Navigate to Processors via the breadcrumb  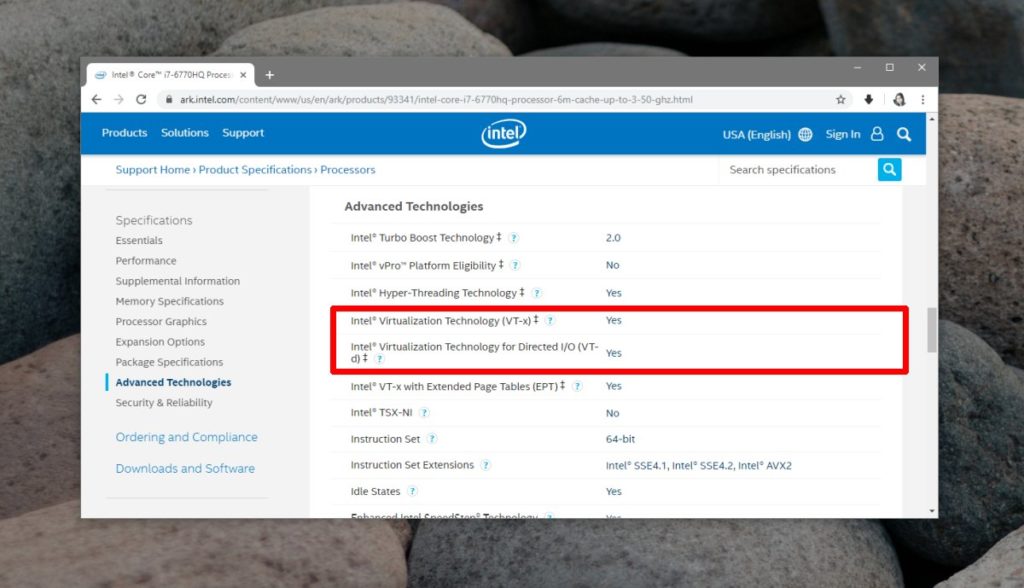[x=347, y=169]
